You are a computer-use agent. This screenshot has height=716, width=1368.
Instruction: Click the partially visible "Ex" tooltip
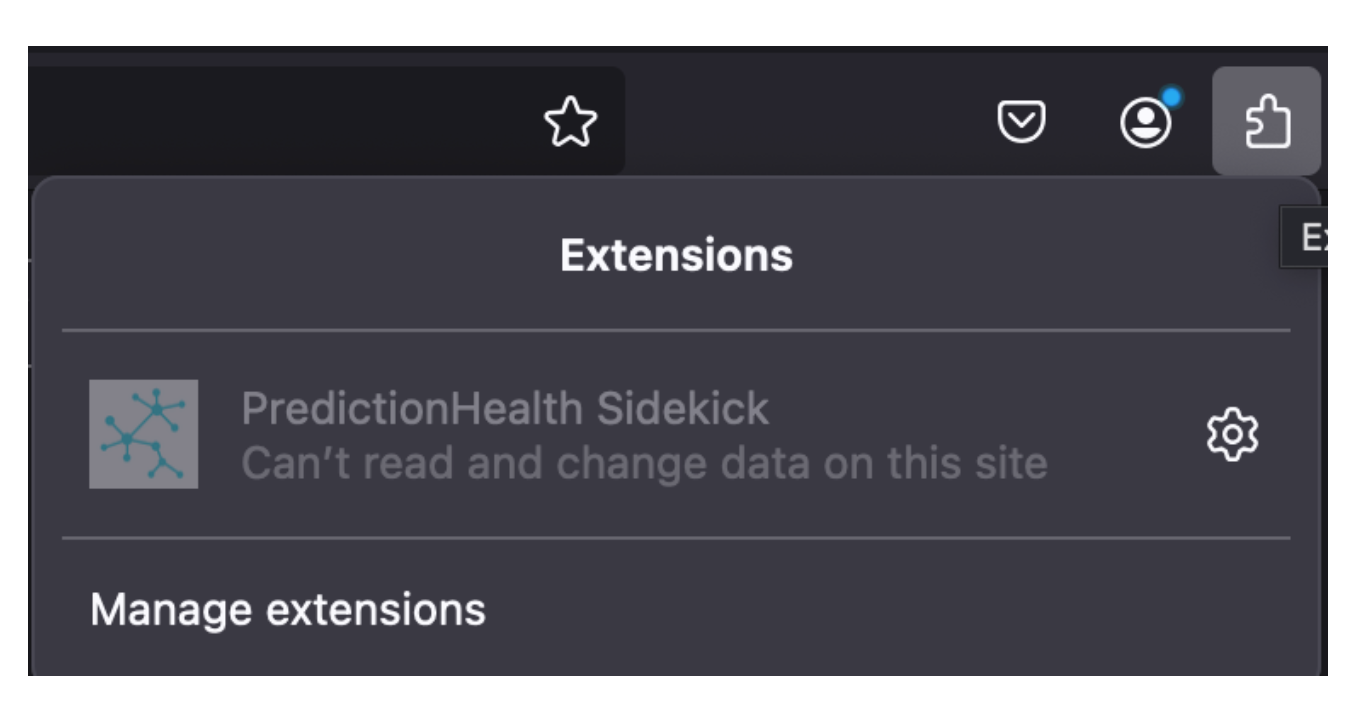1310,240
